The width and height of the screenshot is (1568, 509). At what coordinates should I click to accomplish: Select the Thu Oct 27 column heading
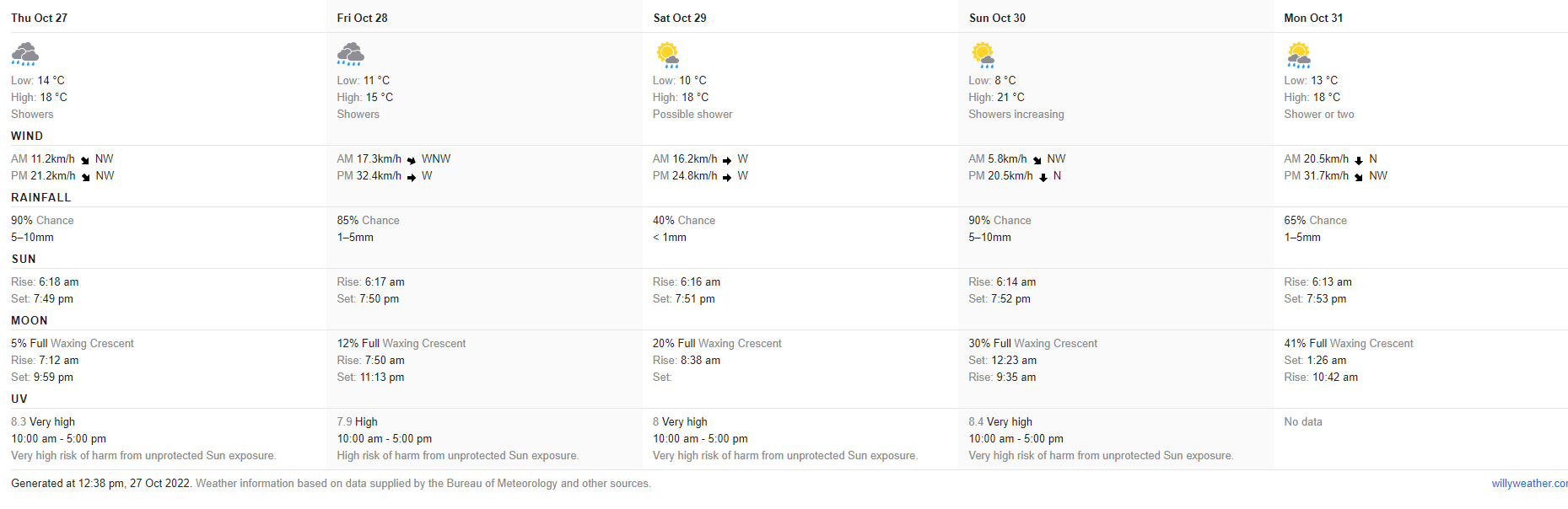pyautogui.click(x=39, y=18)
